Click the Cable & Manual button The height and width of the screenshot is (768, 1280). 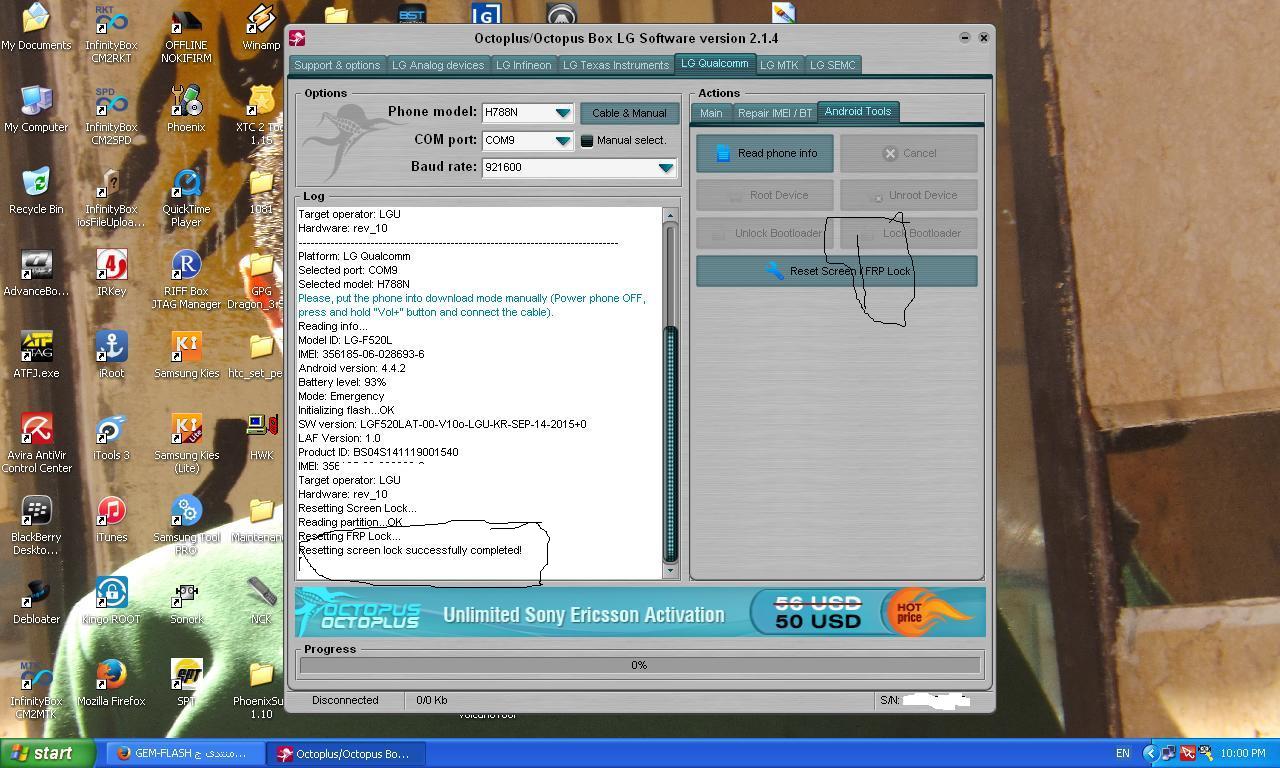tap(629, 113)
